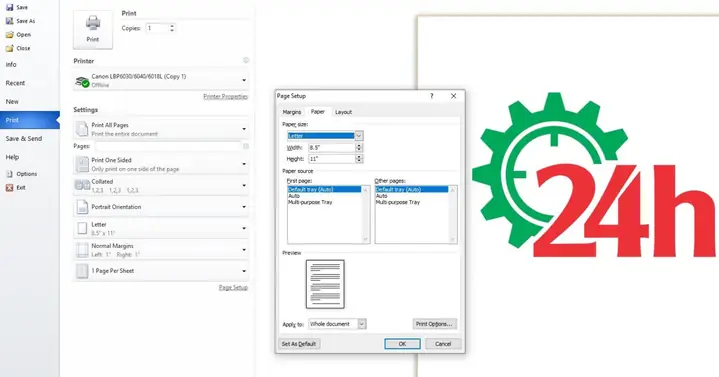Switch to the Layout tab
The height and width of the screenshot is (377, 719).
point(343,112)
